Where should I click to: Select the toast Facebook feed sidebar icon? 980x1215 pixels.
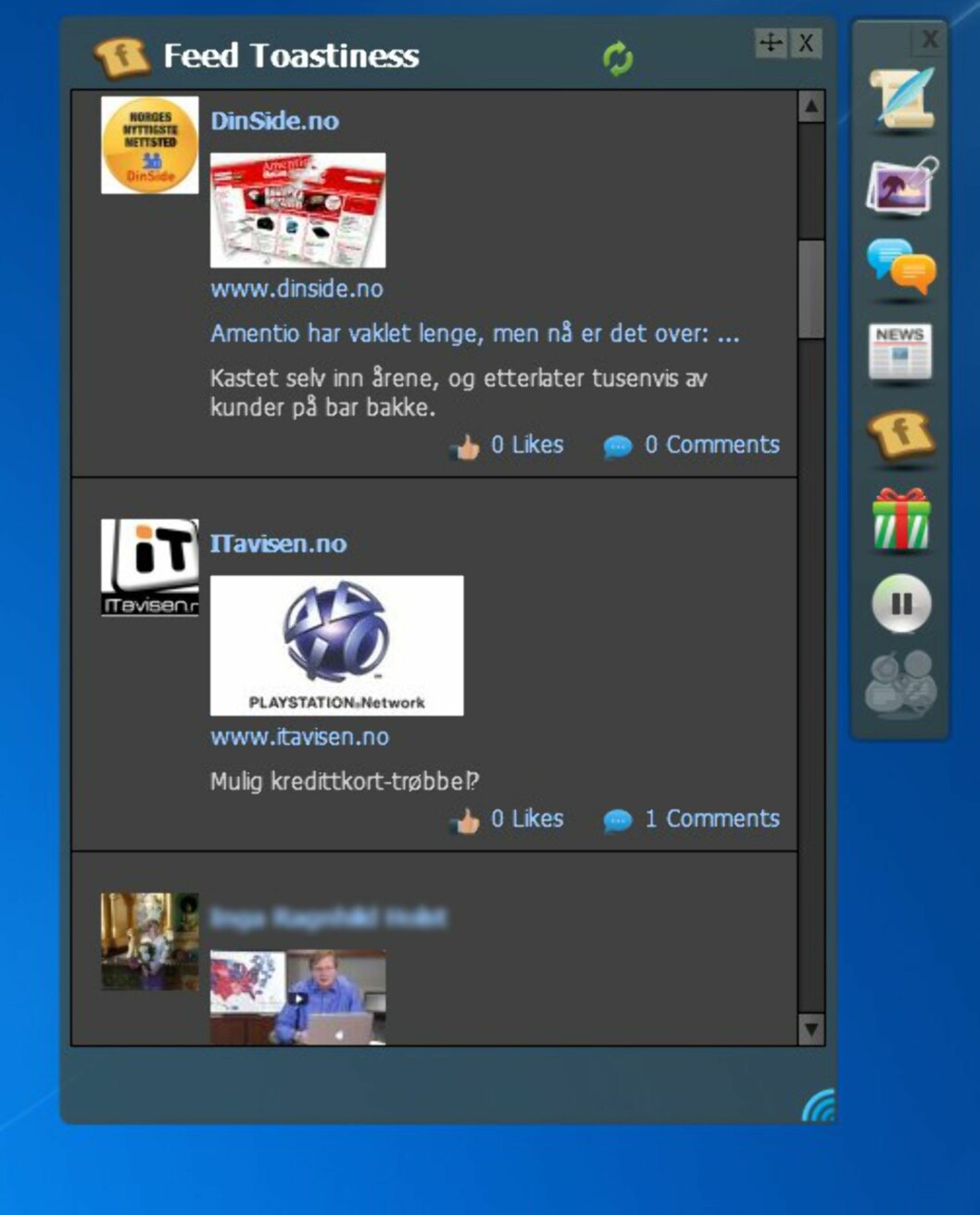[x=901, y=436]
